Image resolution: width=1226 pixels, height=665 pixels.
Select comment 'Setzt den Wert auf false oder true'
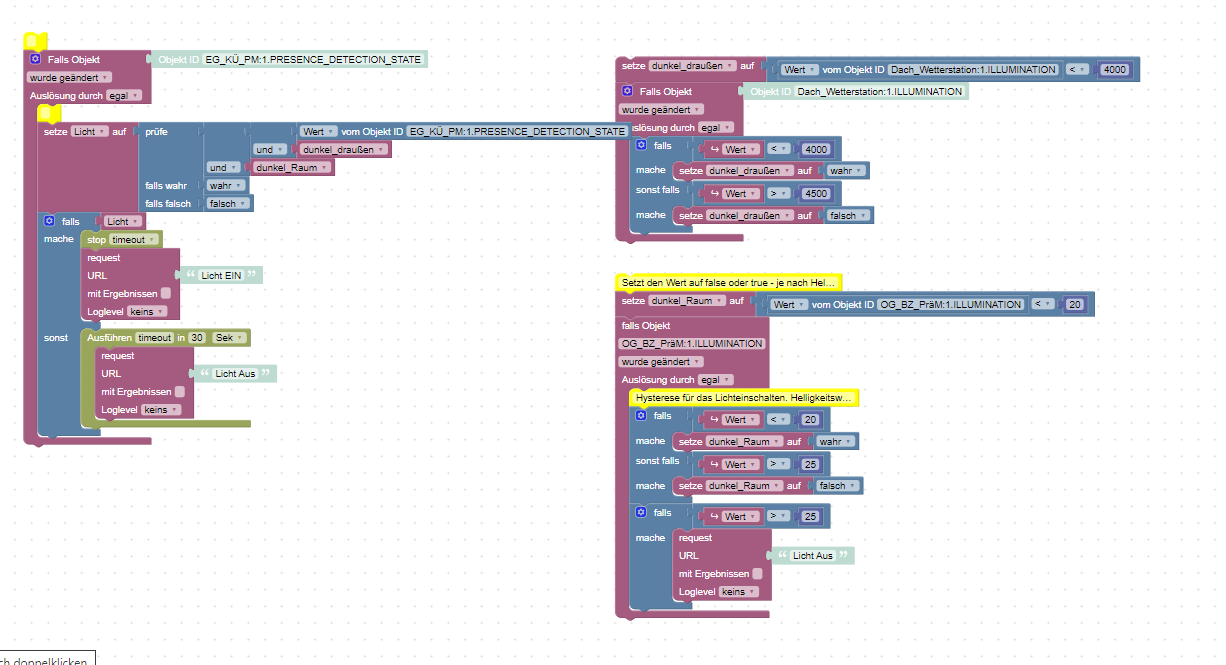[728, 284]
